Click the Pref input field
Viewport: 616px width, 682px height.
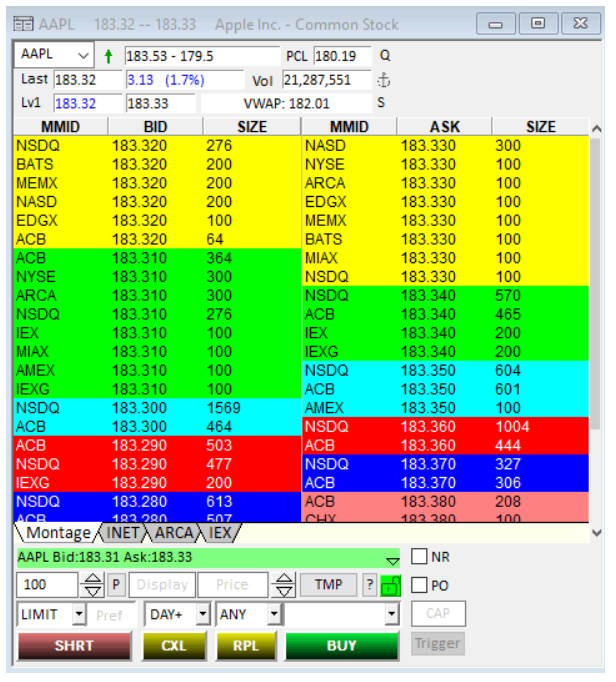111,615
